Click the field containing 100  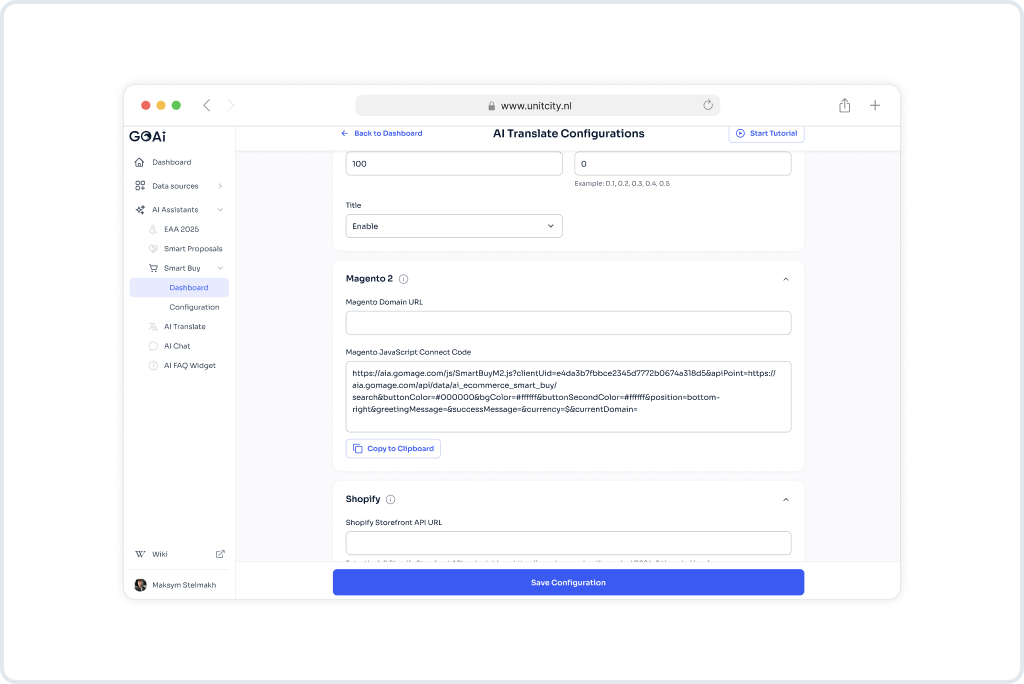pos(454,163)
